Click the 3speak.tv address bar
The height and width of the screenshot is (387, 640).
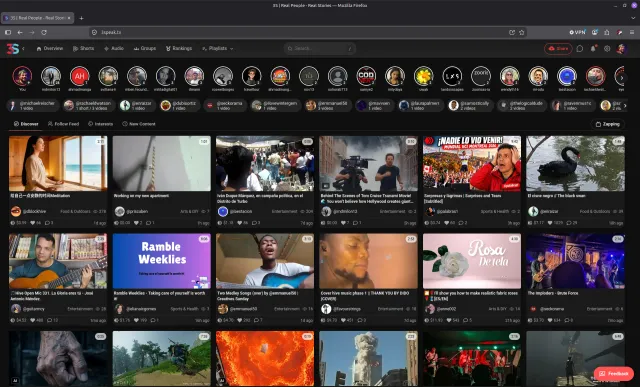[302, 32]
